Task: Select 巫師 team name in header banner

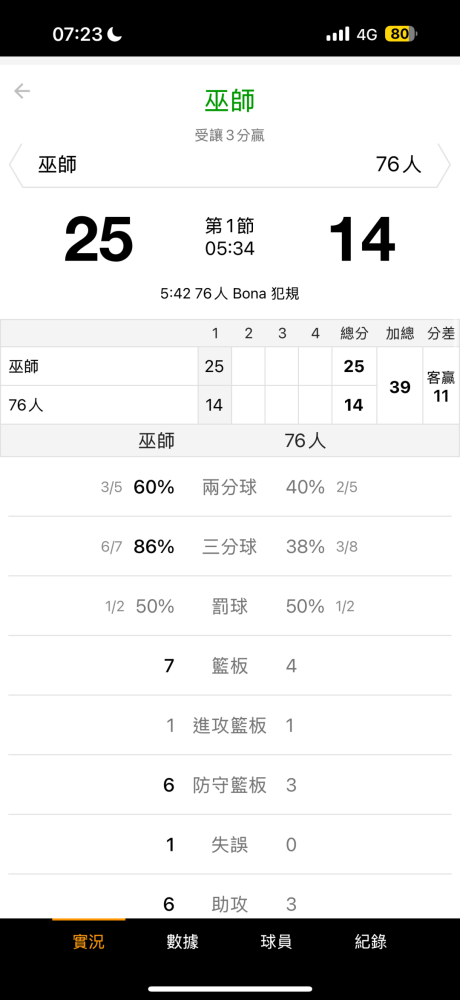Action: (57, 165)
